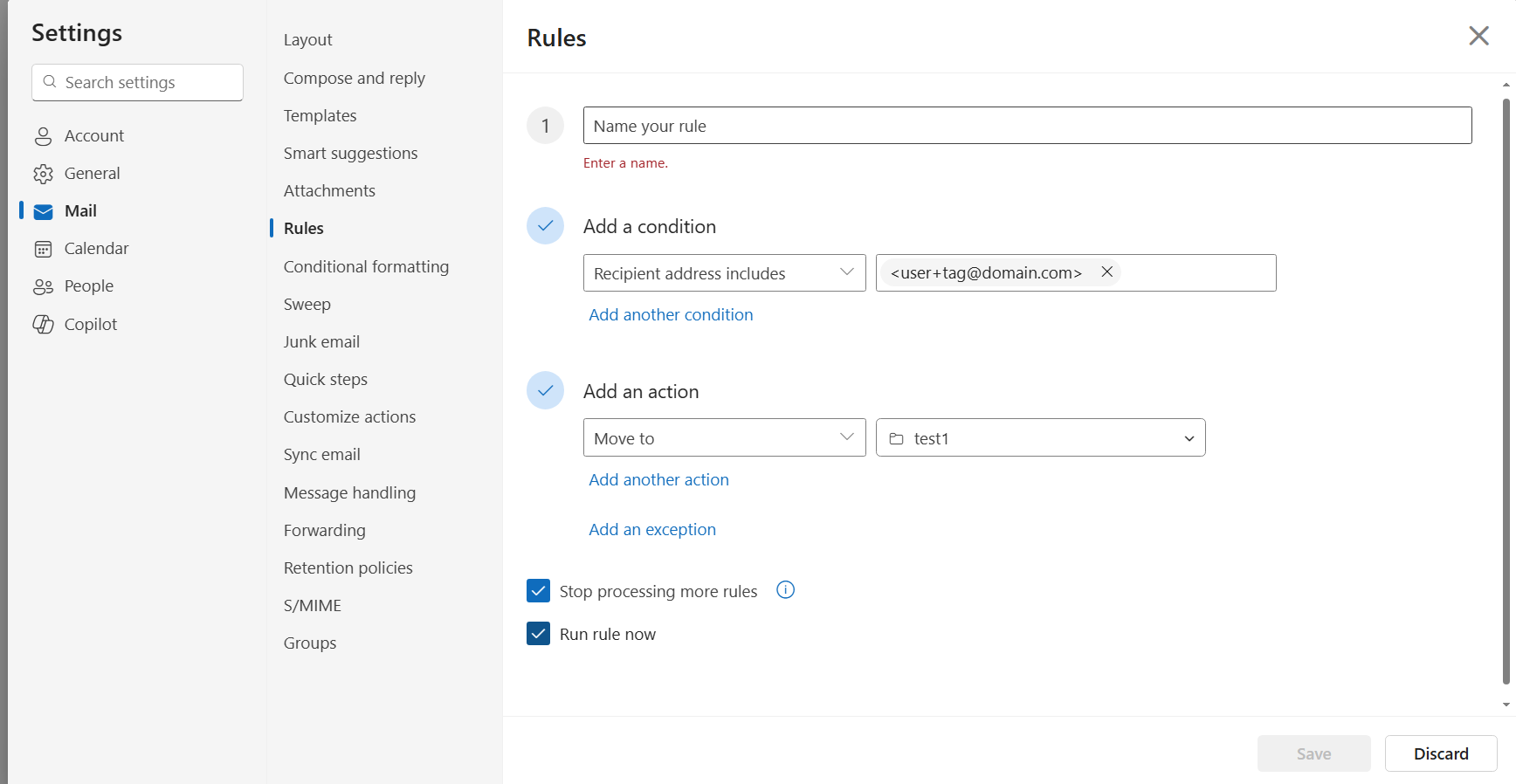This screenshot has width=1516, height=784.
Task: Click Add another action link
Action: [658, 480]
